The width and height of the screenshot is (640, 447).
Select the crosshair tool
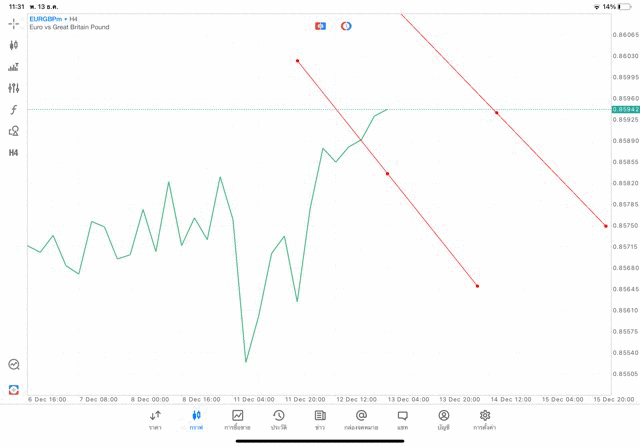click(x=14, y=23)
